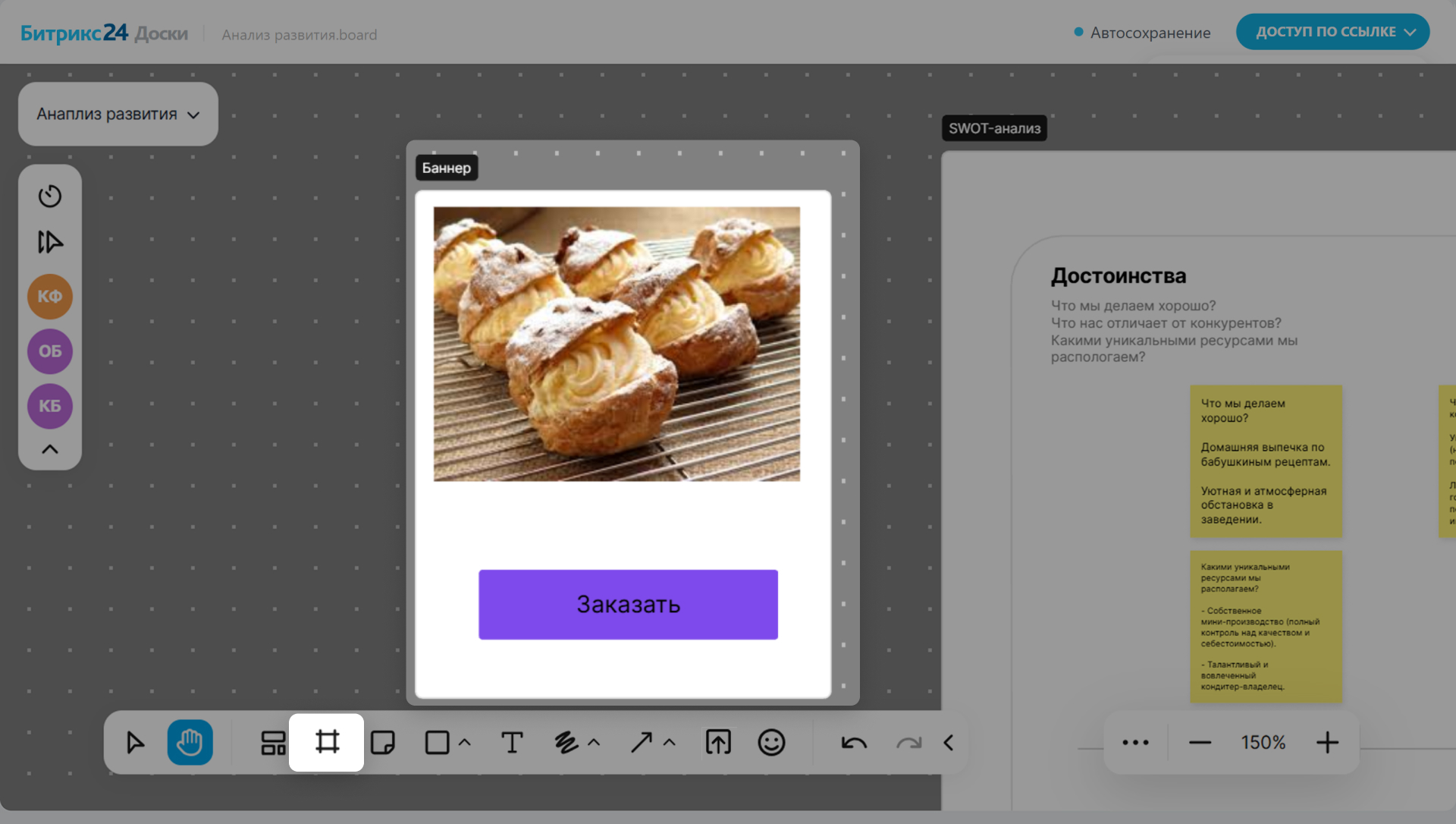
Task: Open the emoji sticker picker
Action: click(771, 742)
